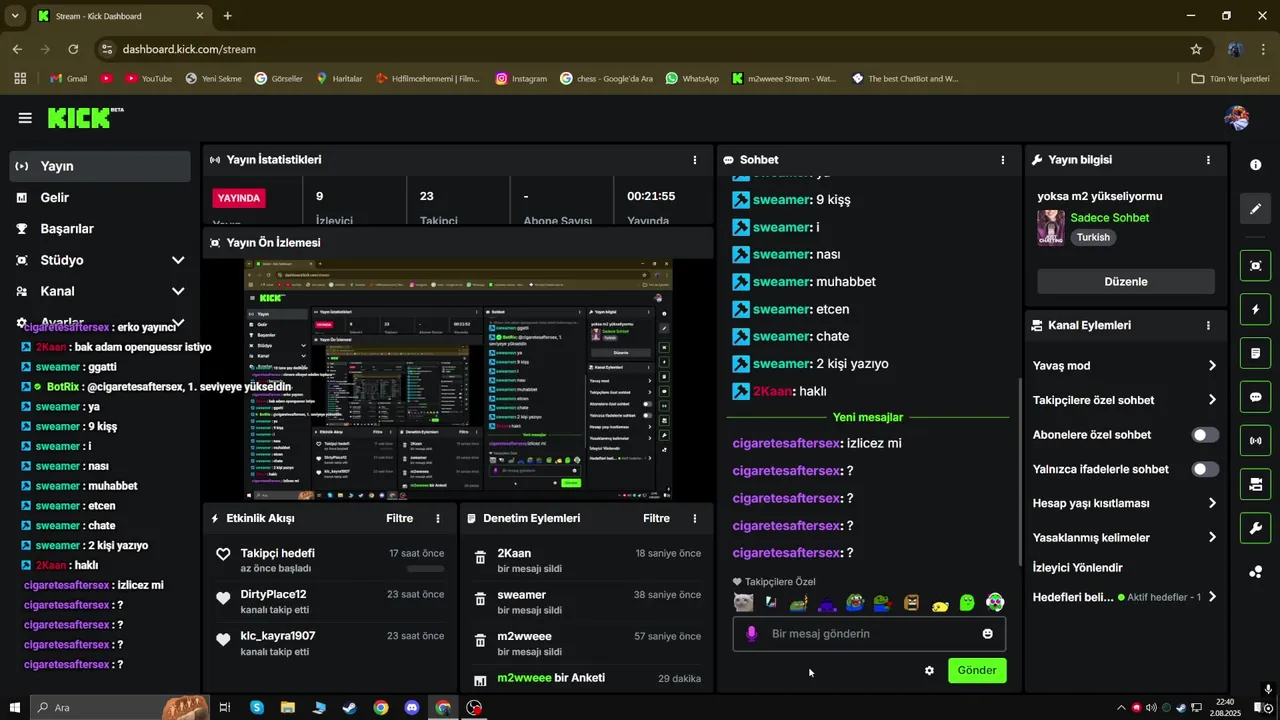Viewport: 1280px width, 720px height.
Task: Toggle Abonelere özel sohbet switch
Action: [1205, 435]
